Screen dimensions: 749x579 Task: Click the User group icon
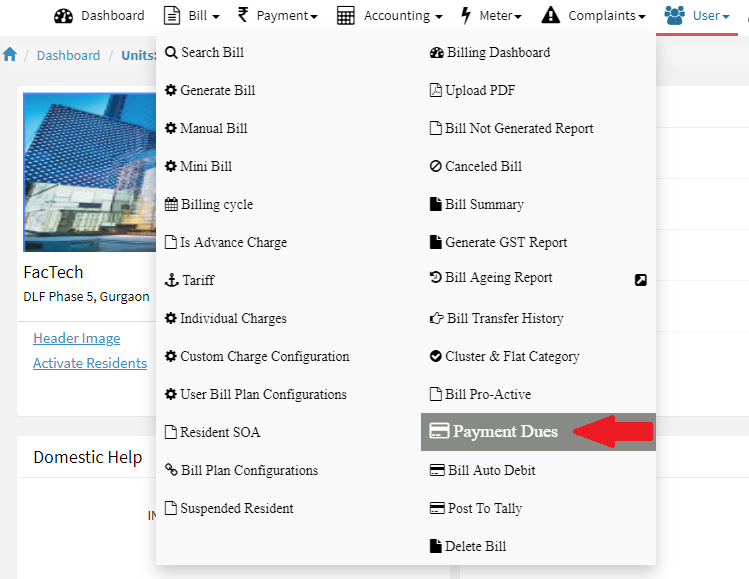tap(674, 15)
